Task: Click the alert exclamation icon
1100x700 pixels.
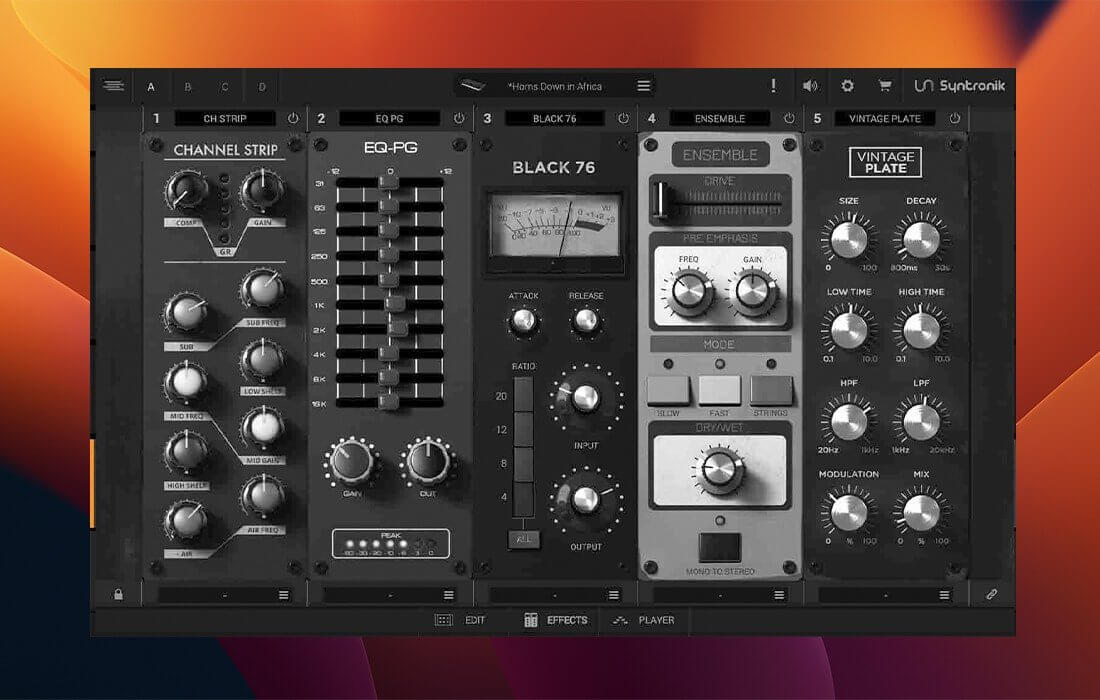Action: pos(772,86)
